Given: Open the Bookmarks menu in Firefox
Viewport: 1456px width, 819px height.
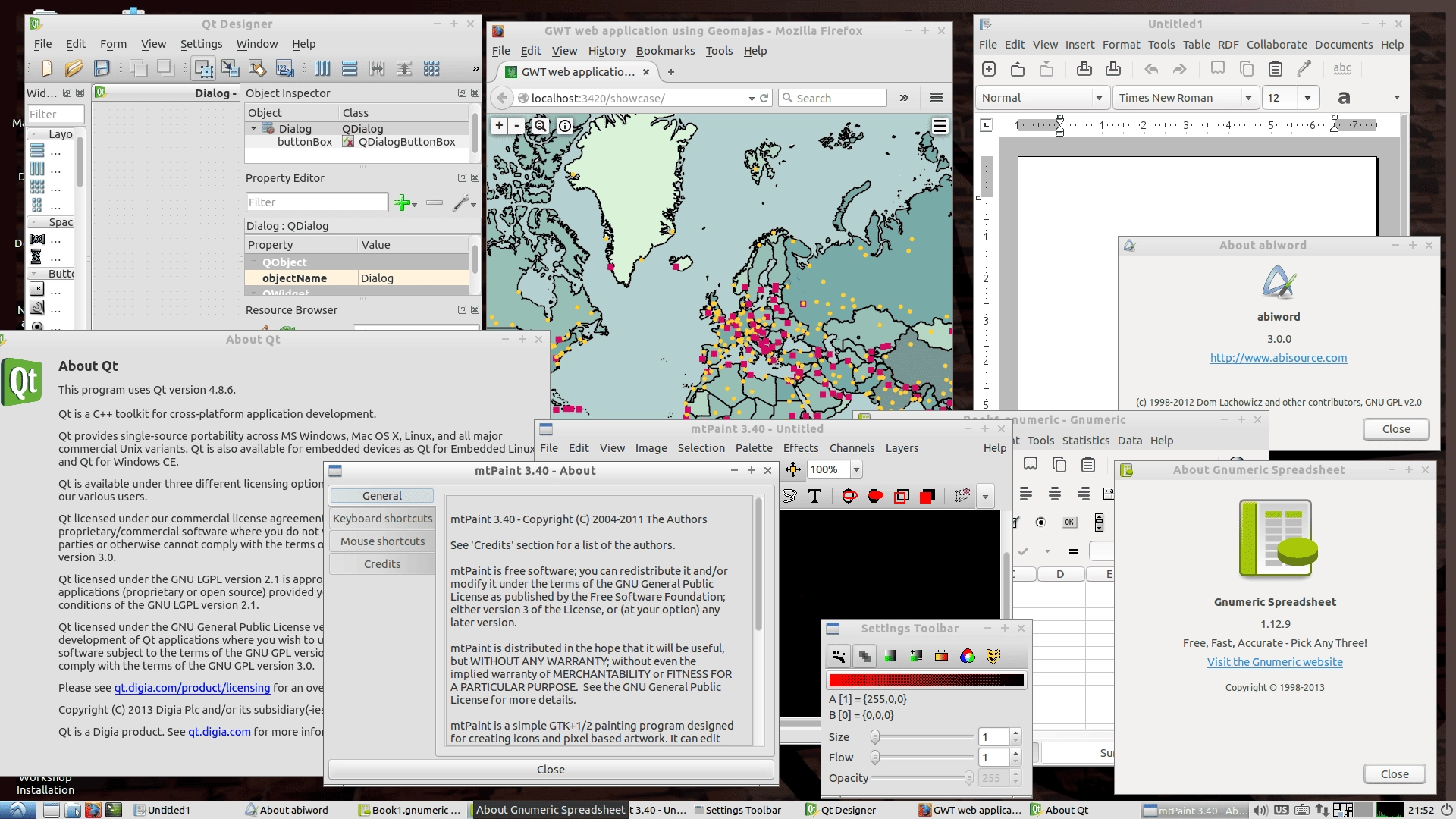Looking at the screenshot, I should [x=665, y=51].
